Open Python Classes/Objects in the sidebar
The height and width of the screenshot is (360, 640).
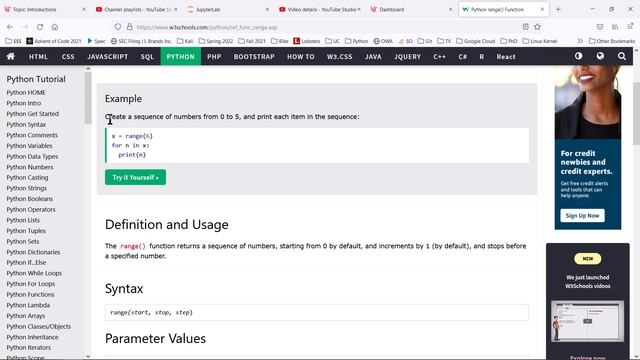pos(39,326)
